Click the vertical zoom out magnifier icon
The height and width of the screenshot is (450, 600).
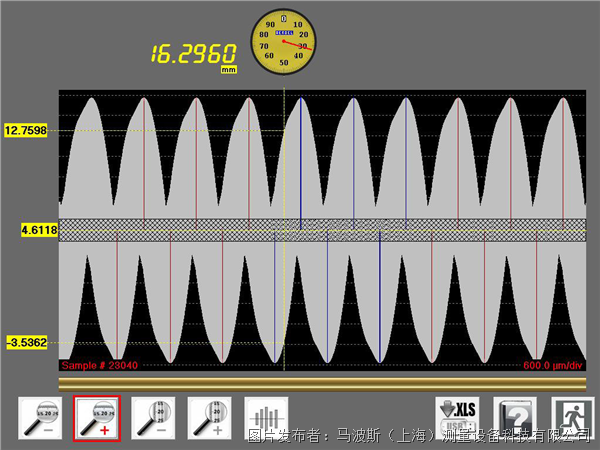tap(153, 417)
